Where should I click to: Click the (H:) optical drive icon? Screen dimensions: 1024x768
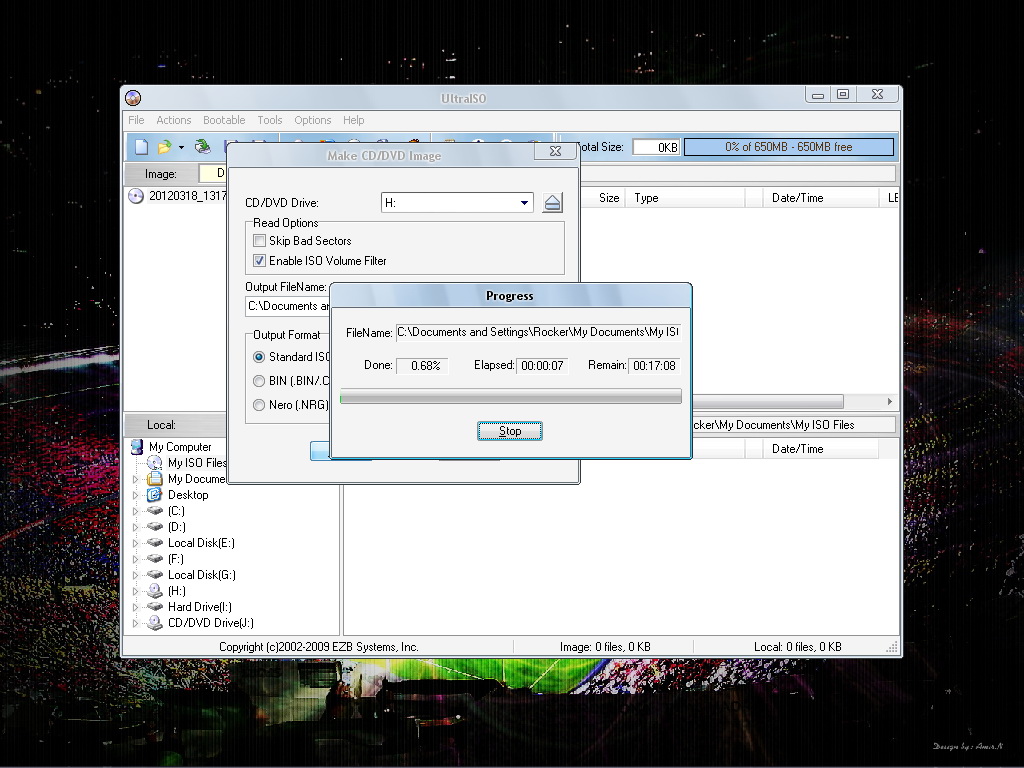click(155, 591)
